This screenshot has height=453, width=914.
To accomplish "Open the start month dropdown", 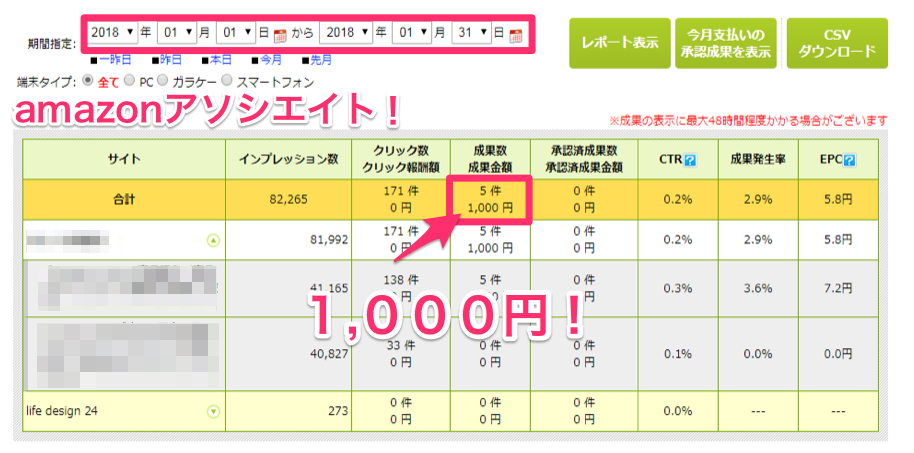I will tap(177, 33).
